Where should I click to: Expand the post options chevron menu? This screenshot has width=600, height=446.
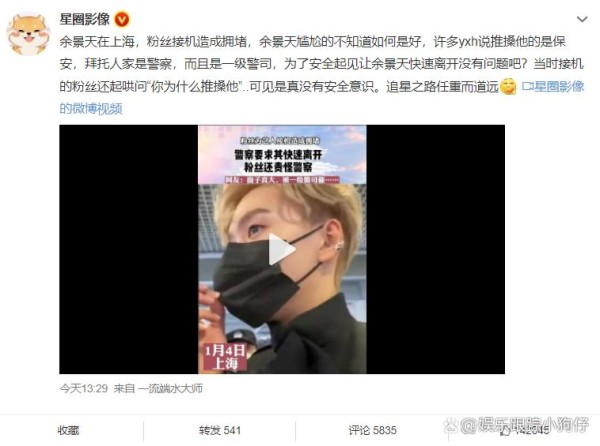(582, 19)
